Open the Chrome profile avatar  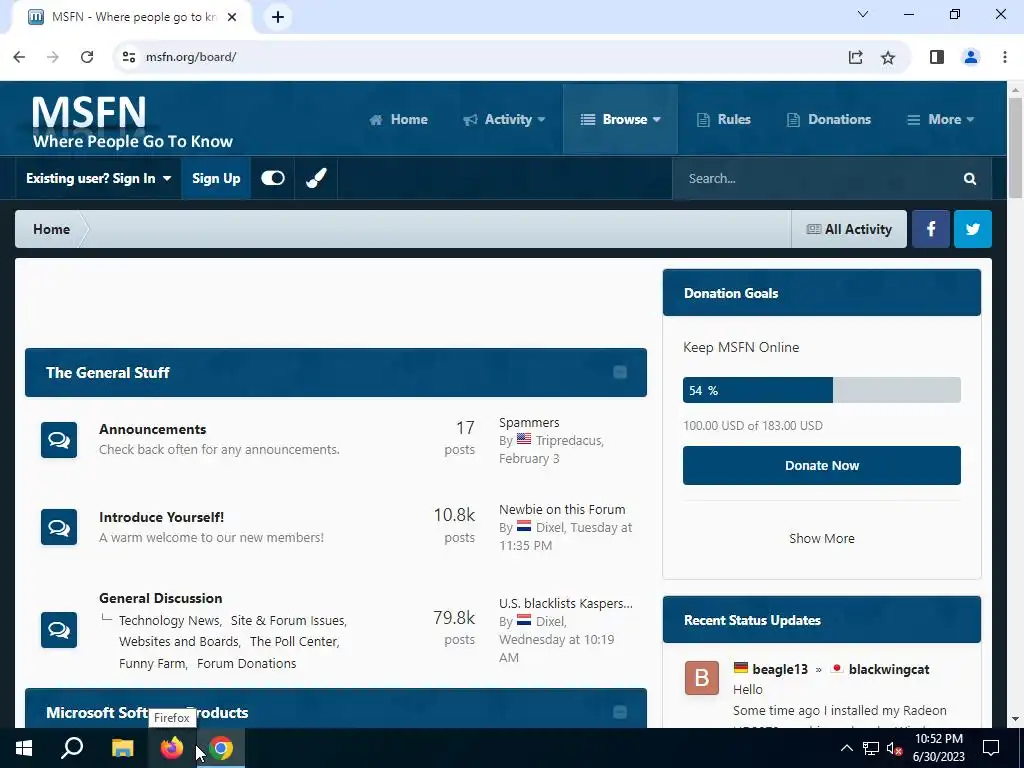tap(971, 57)
